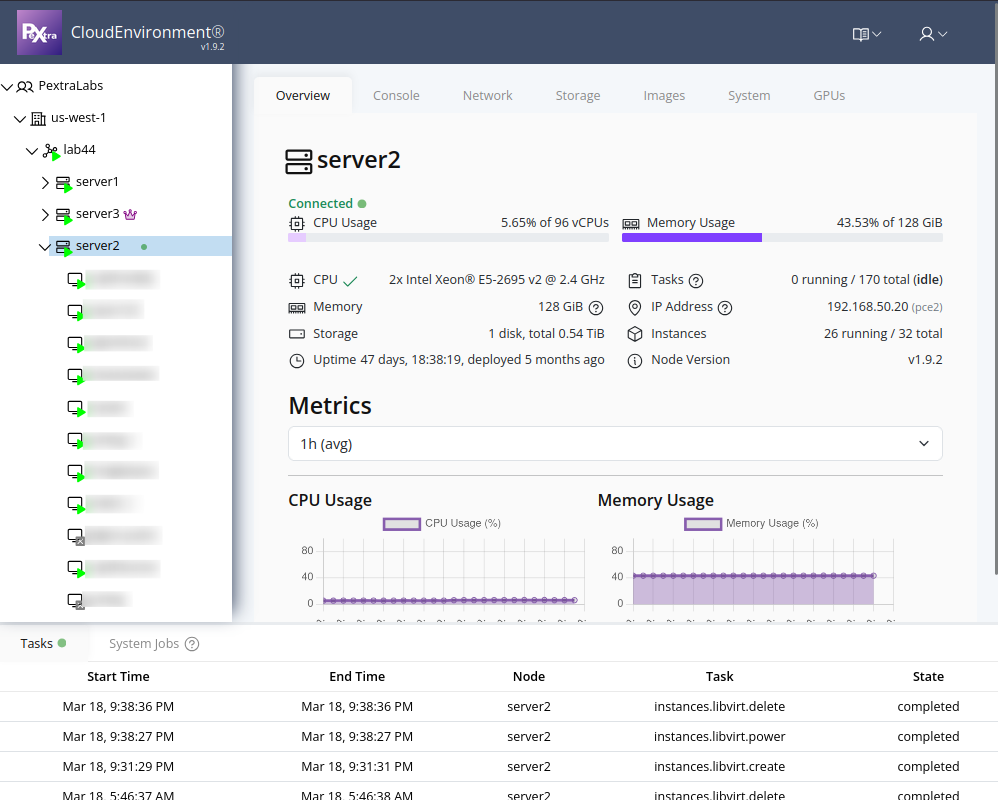Collapse the us-west-1 datacenter node
The image size is (998, 800).
coord(20,118)
